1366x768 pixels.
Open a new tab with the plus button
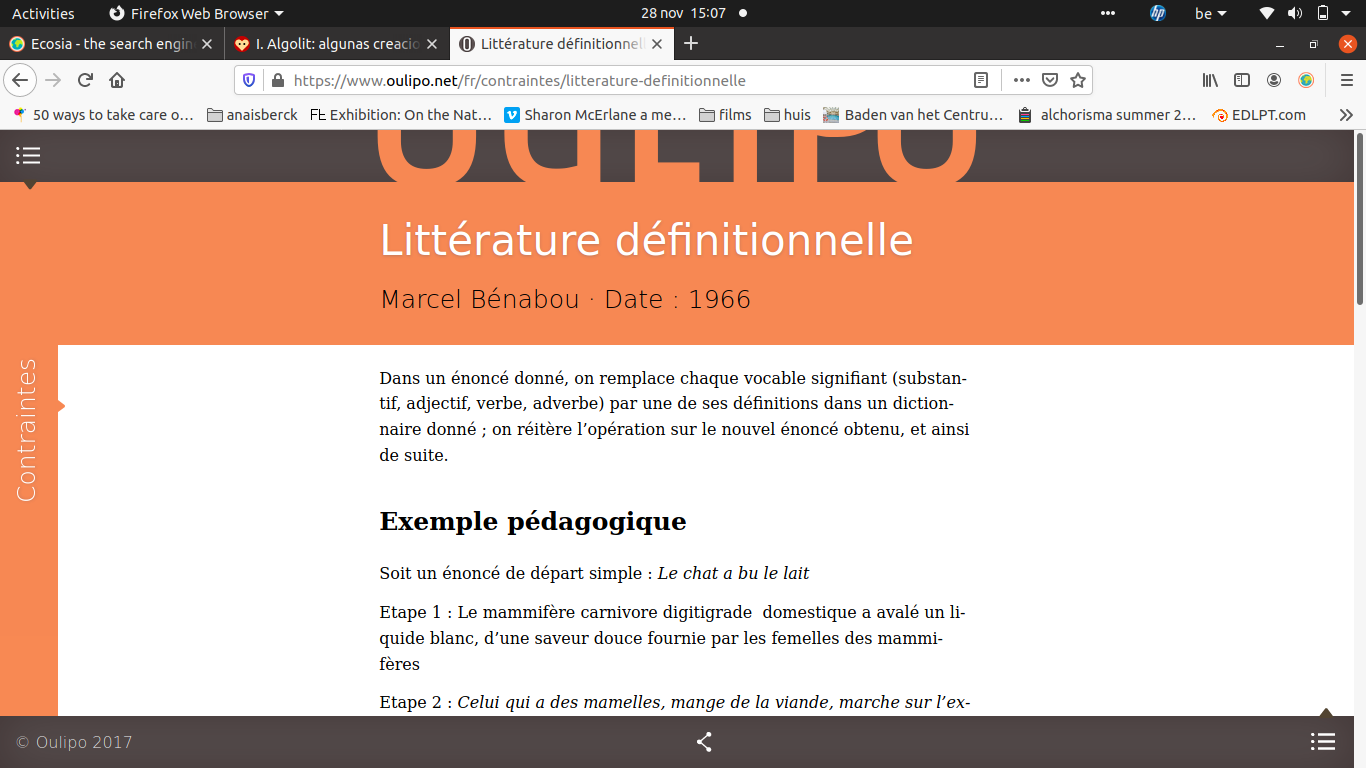point(690,43)
